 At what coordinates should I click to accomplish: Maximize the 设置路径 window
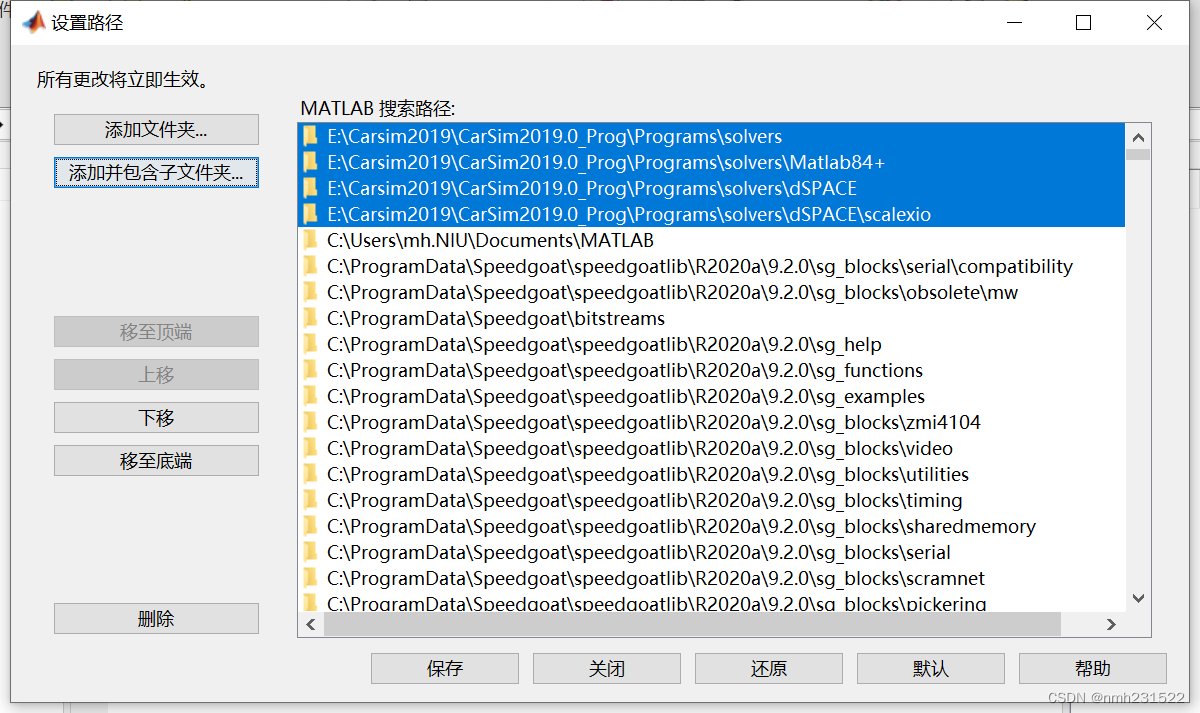tap(1083, 22)
